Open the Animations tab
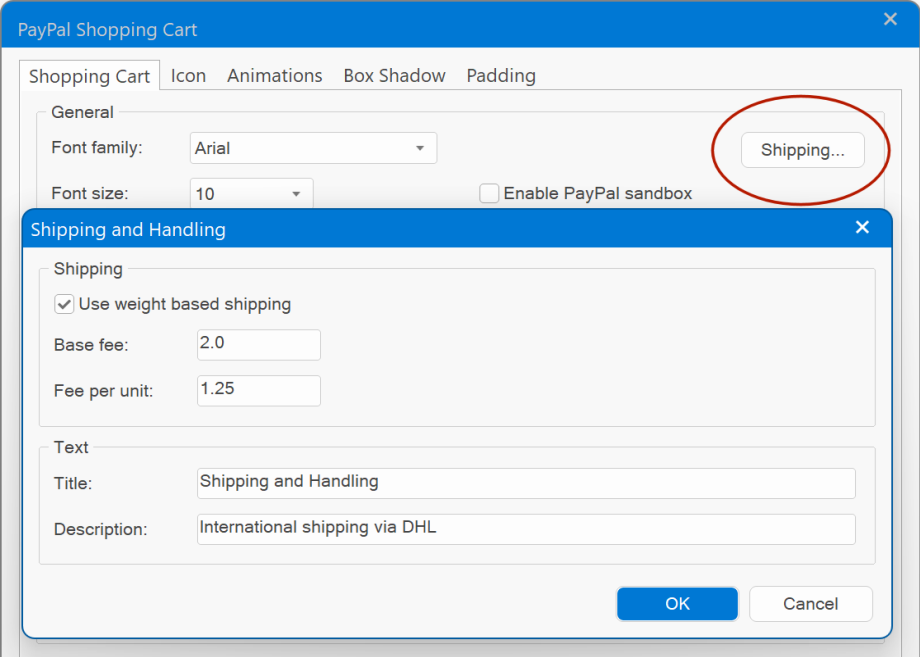 (274, 76)
